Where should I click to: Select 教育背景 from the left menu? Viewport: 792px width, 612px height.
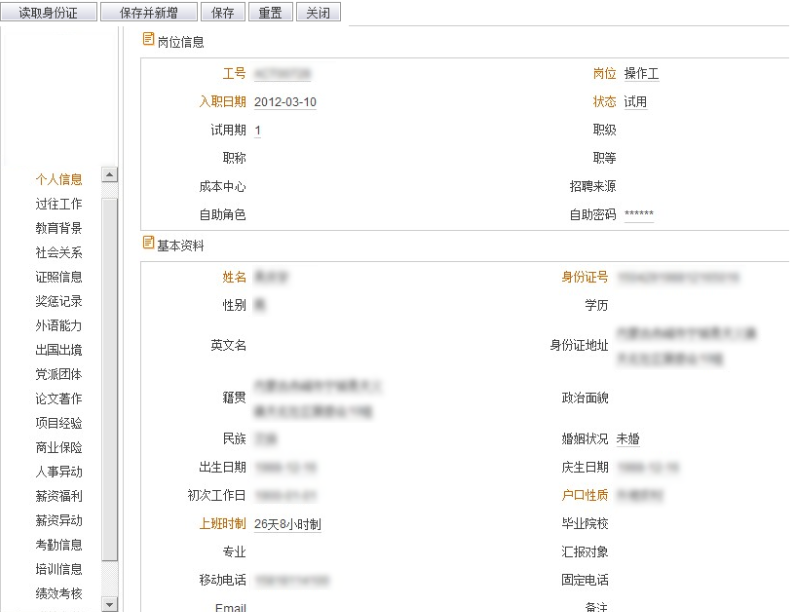pyautogui.click(x=59, y=228)
